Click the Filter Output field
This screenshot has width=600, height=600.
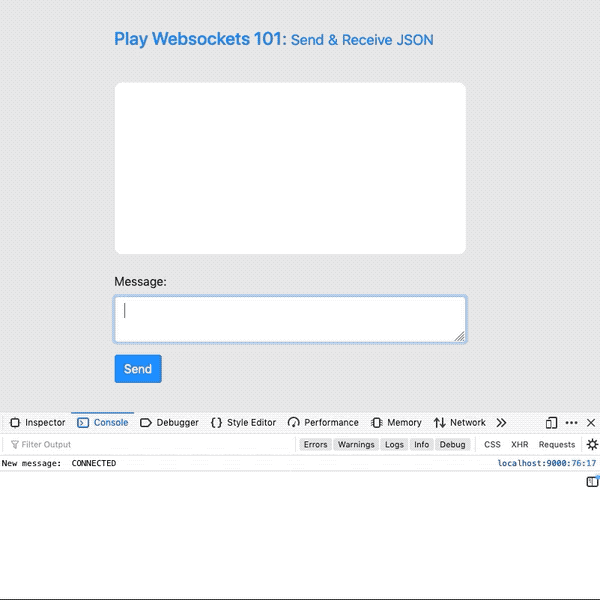[x=151, y=444]
